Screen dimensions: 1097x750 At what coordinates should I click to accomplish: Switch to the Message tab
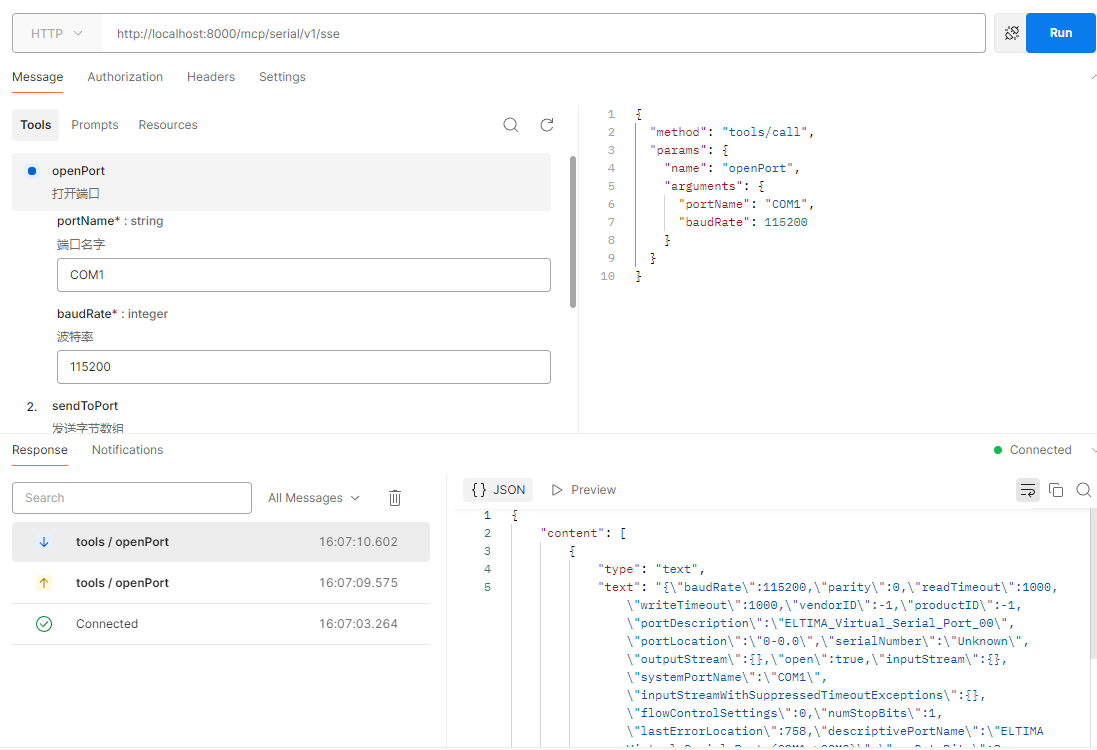tap(38, 77)
